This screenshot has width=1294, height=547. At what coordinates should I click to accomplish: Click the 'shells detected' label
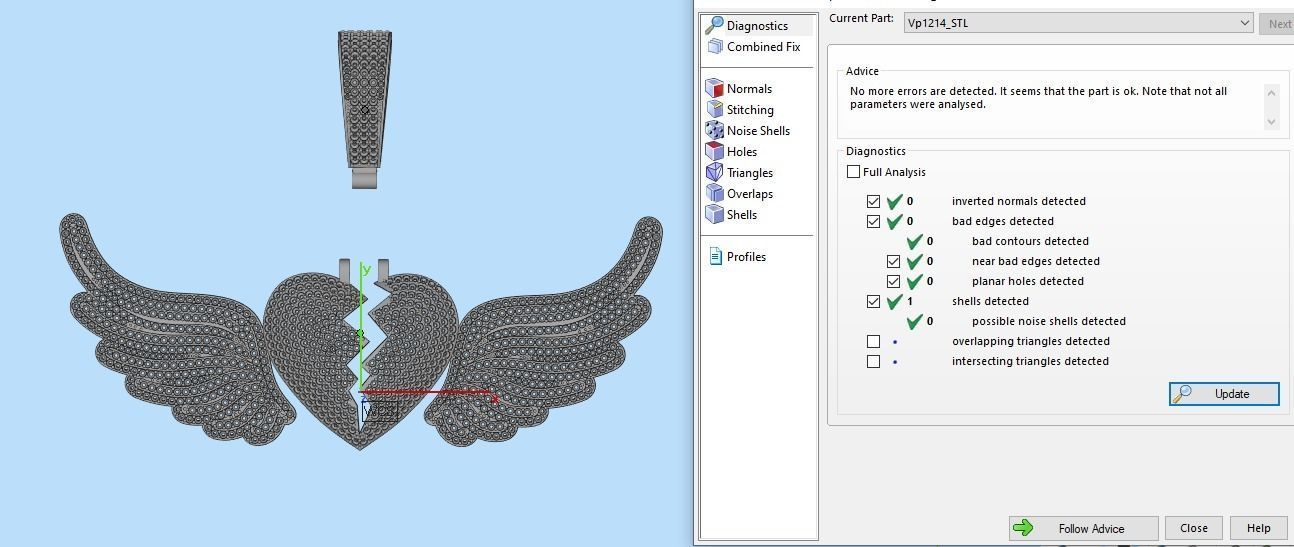990,301
